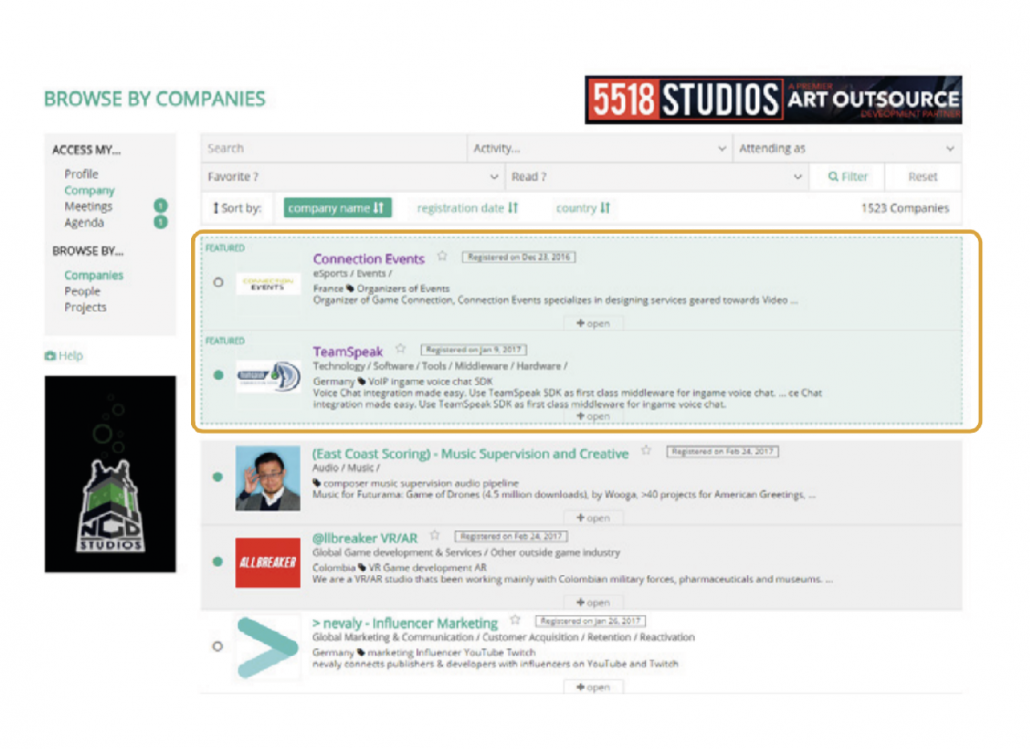Click the TeamSpeak logo thumbnail
Image resolution: width=1030 pixels, height=749 pixels.
(268, 376)
